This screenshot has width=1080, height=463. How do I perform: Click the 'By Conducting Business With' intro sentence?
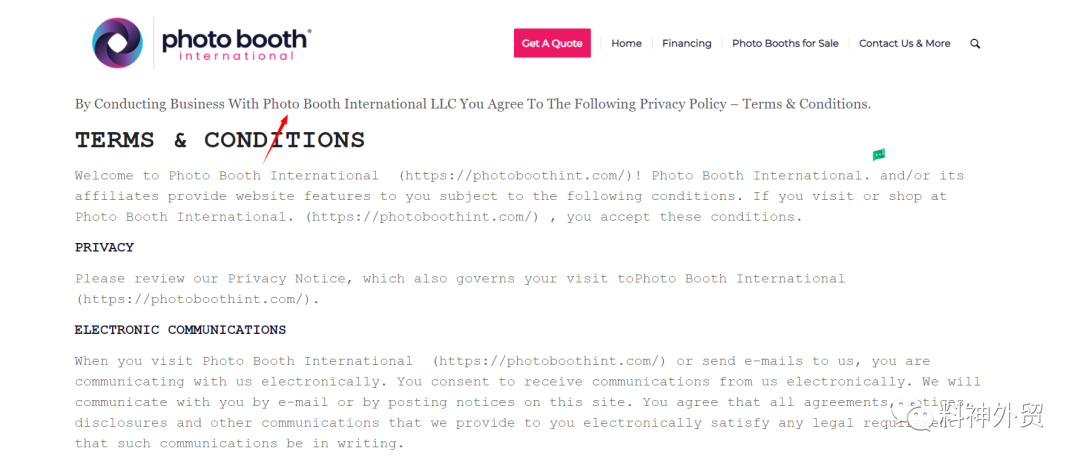click(472, 104)
